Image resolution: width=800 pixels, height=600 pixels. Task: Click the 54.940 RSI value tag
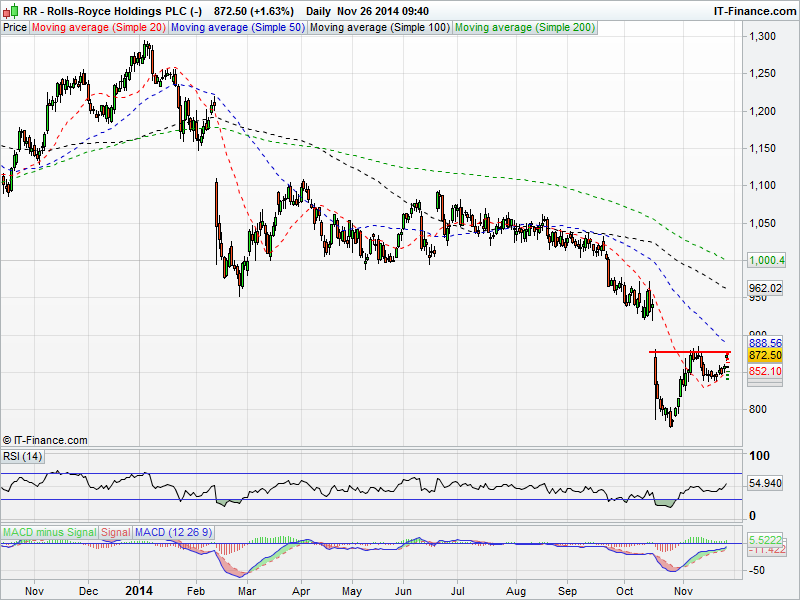point(766,484)
